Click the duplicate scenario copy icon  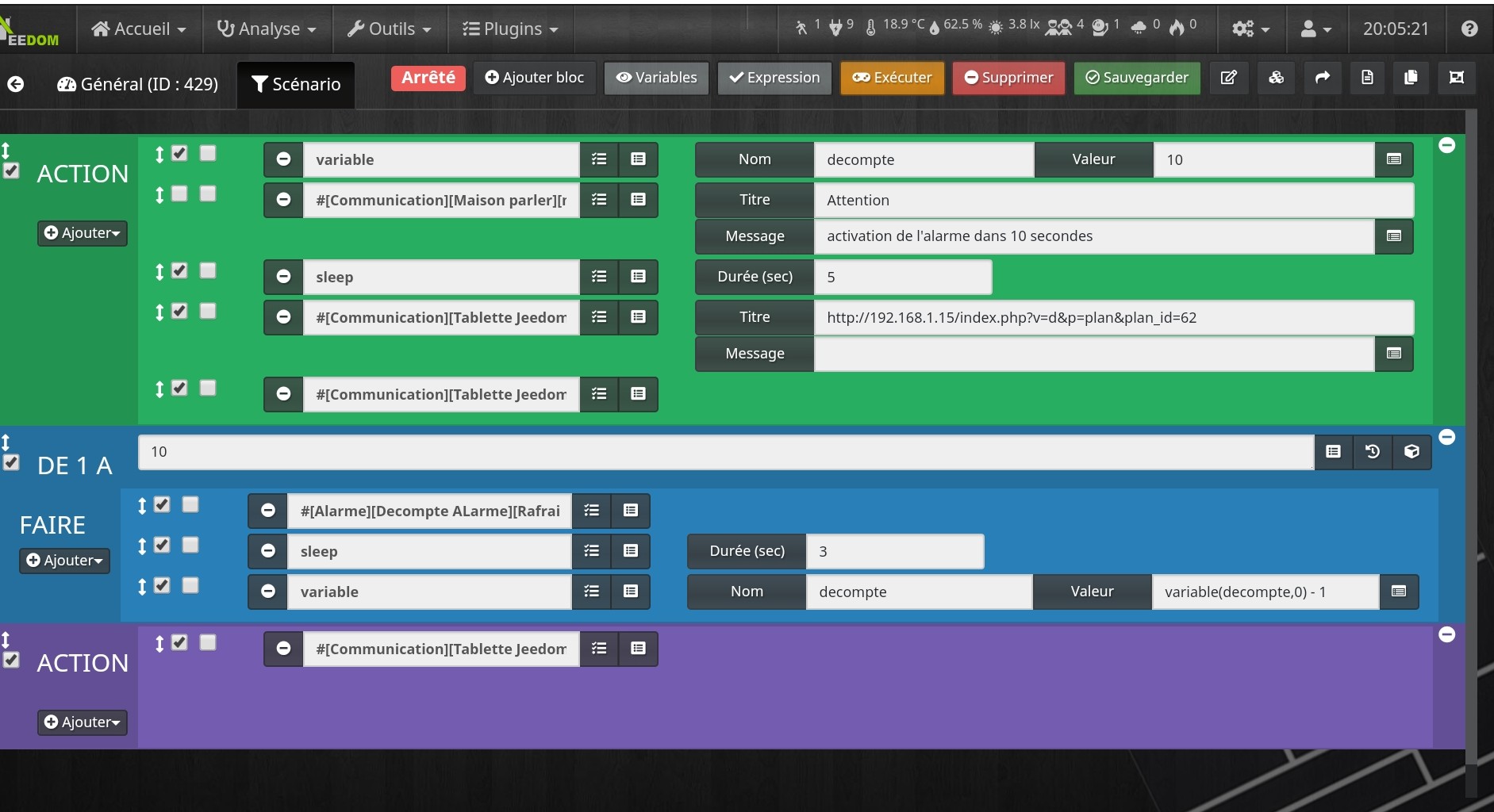(x=1411, y=78)
